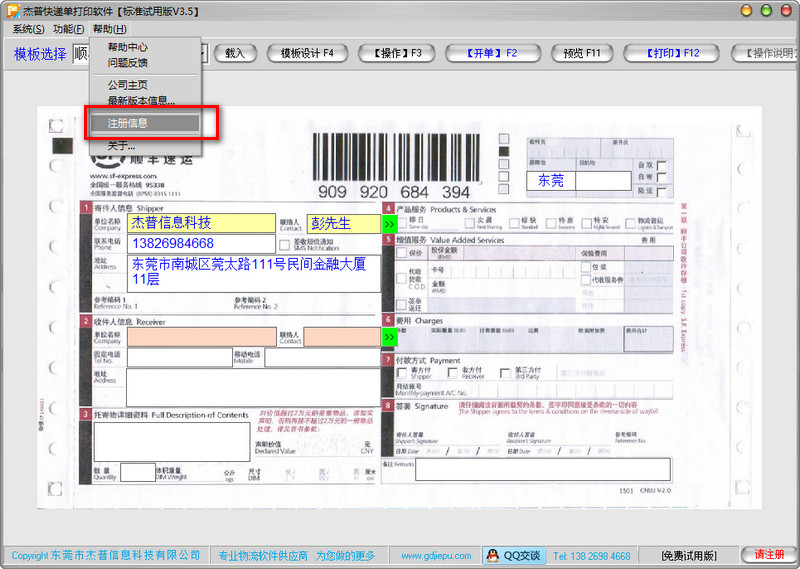Click the 【打印】F12 button
Screen dimensions: 800x569
click(x=671, y=53)
